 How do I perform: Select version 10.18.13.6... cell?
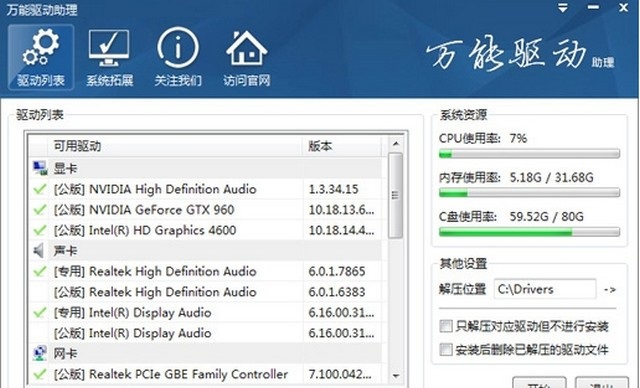(342, 210)
